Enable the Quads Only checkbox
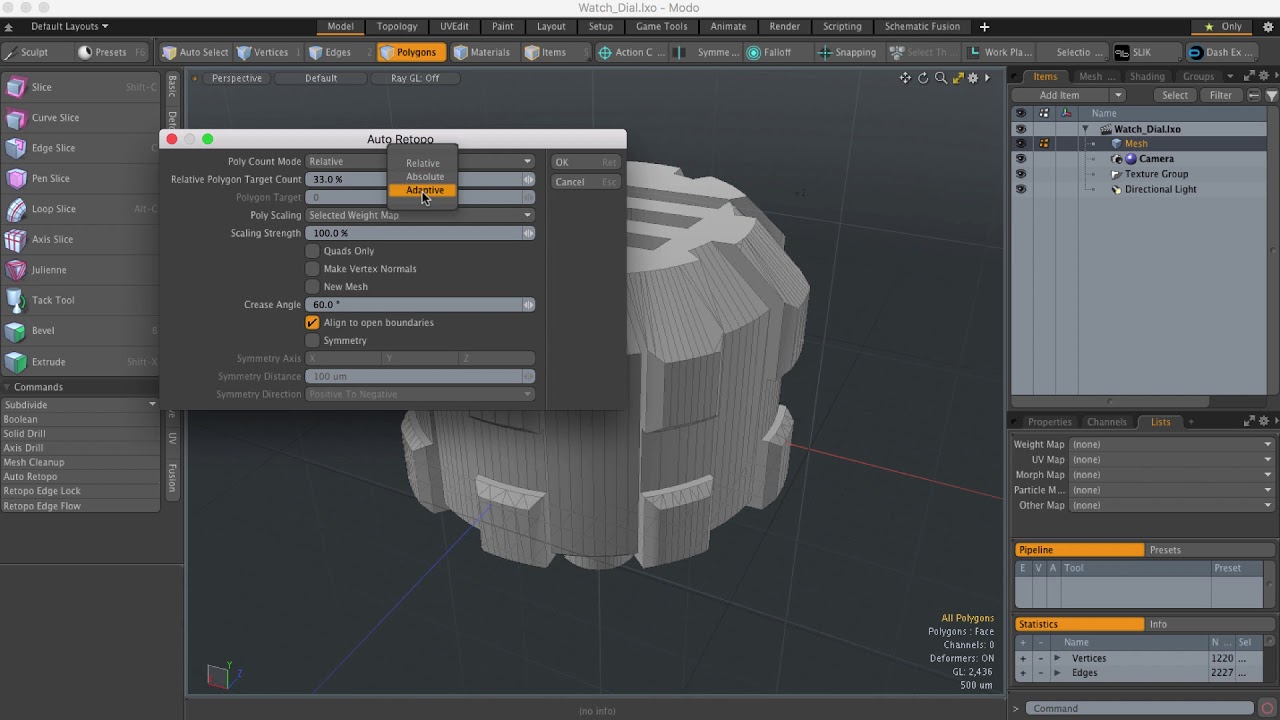The width and height of the screenshot is (1280, 720). click(x=312, y=251)
